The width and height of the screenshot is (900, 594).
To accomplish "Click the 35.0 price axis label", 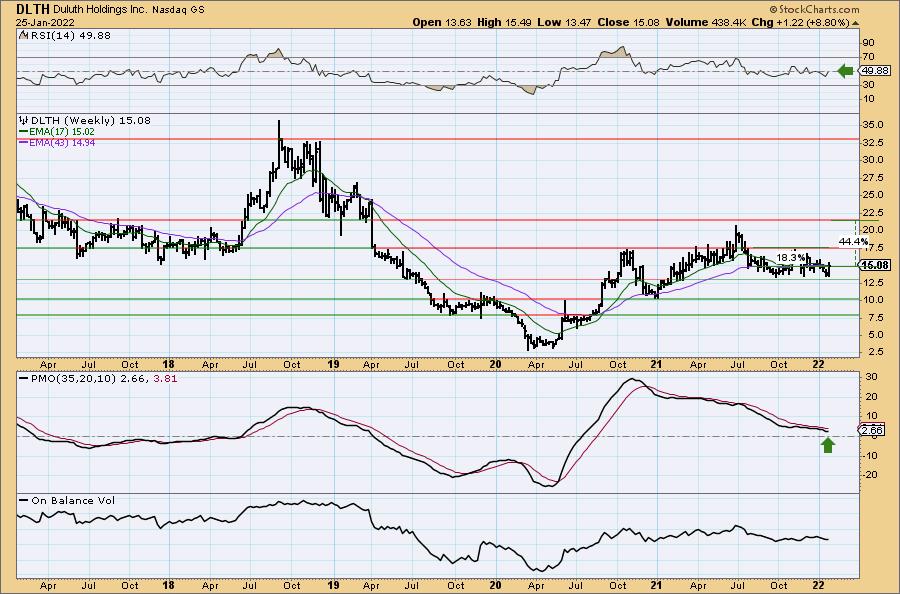I will coord(872,125).
